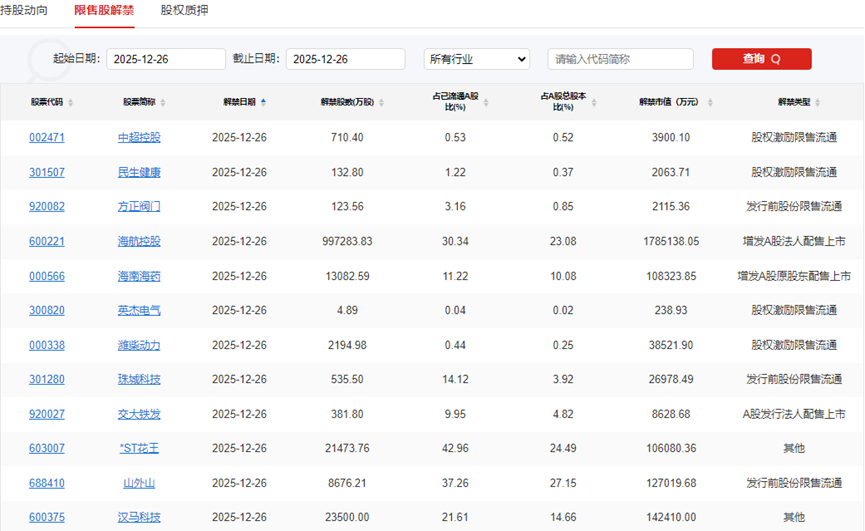This screenshot has height=531, width=865.
Task: Open stock code link 688410
Action: pyautogui.click(x=47, y=483)
